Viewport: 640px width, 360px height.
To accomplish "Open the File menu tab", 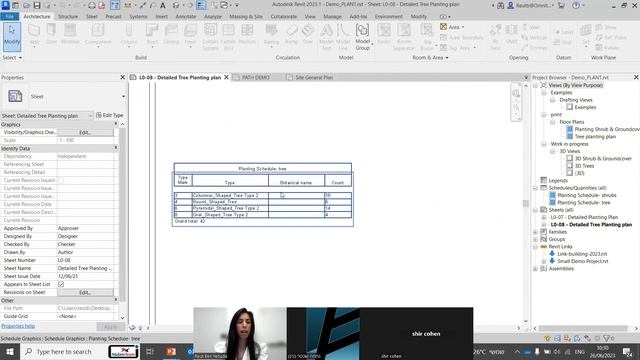I will point(9,16).
